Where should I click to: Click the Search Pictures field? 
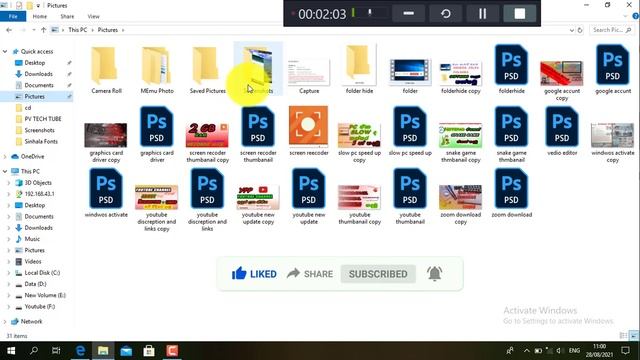(611, 30)
